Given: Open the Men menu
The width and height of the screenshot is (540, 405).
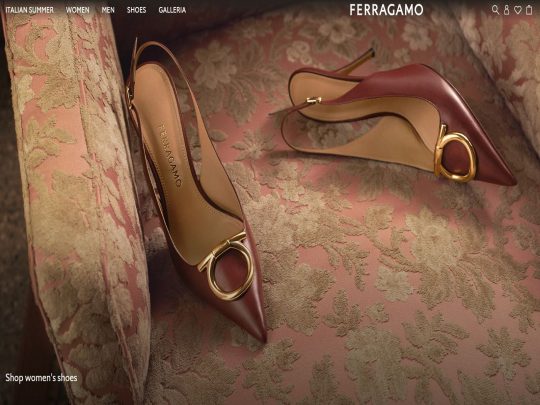Looking at the screenshot, I should coord(108,10).
